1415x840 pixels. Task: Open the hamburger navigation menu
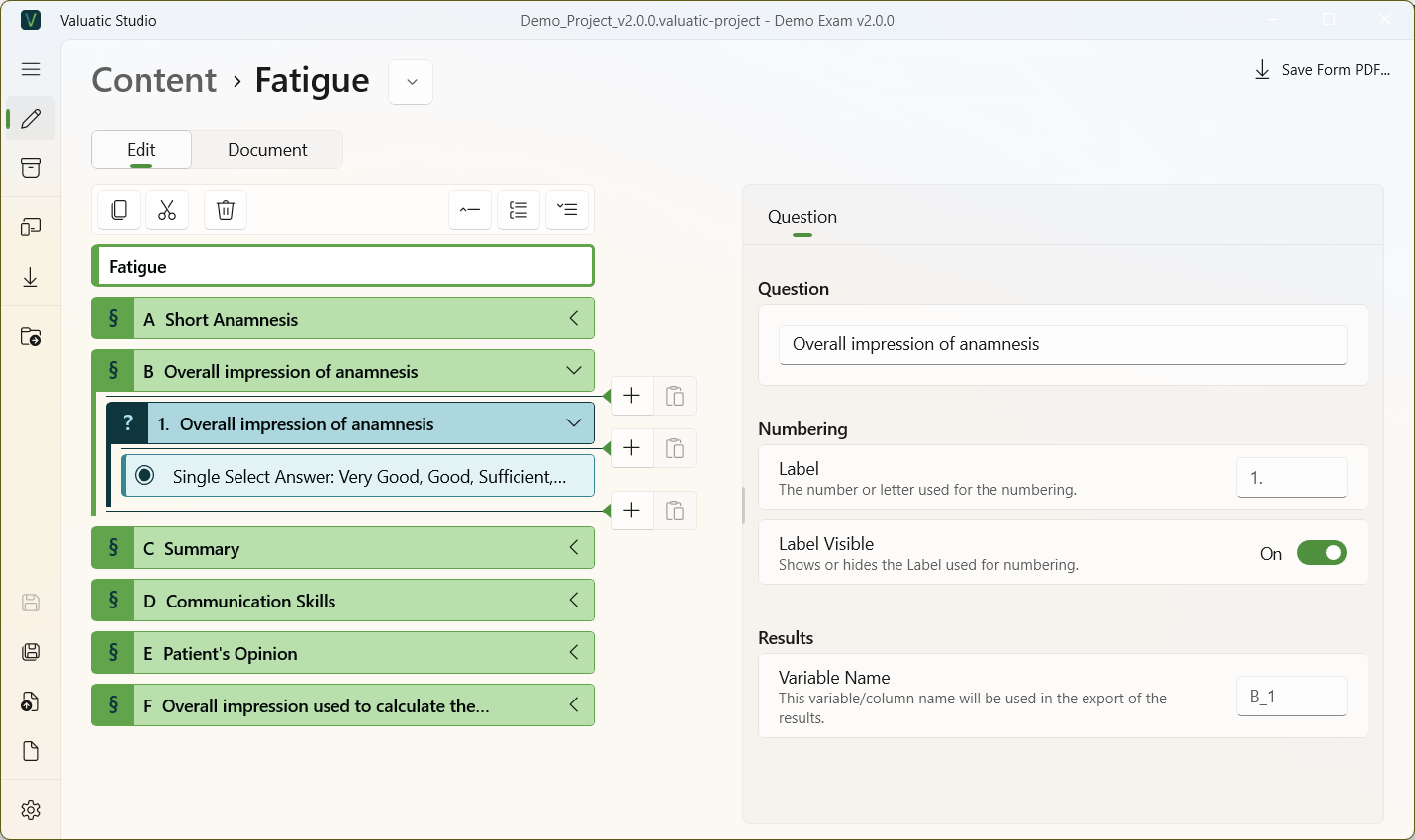(31, 69)
